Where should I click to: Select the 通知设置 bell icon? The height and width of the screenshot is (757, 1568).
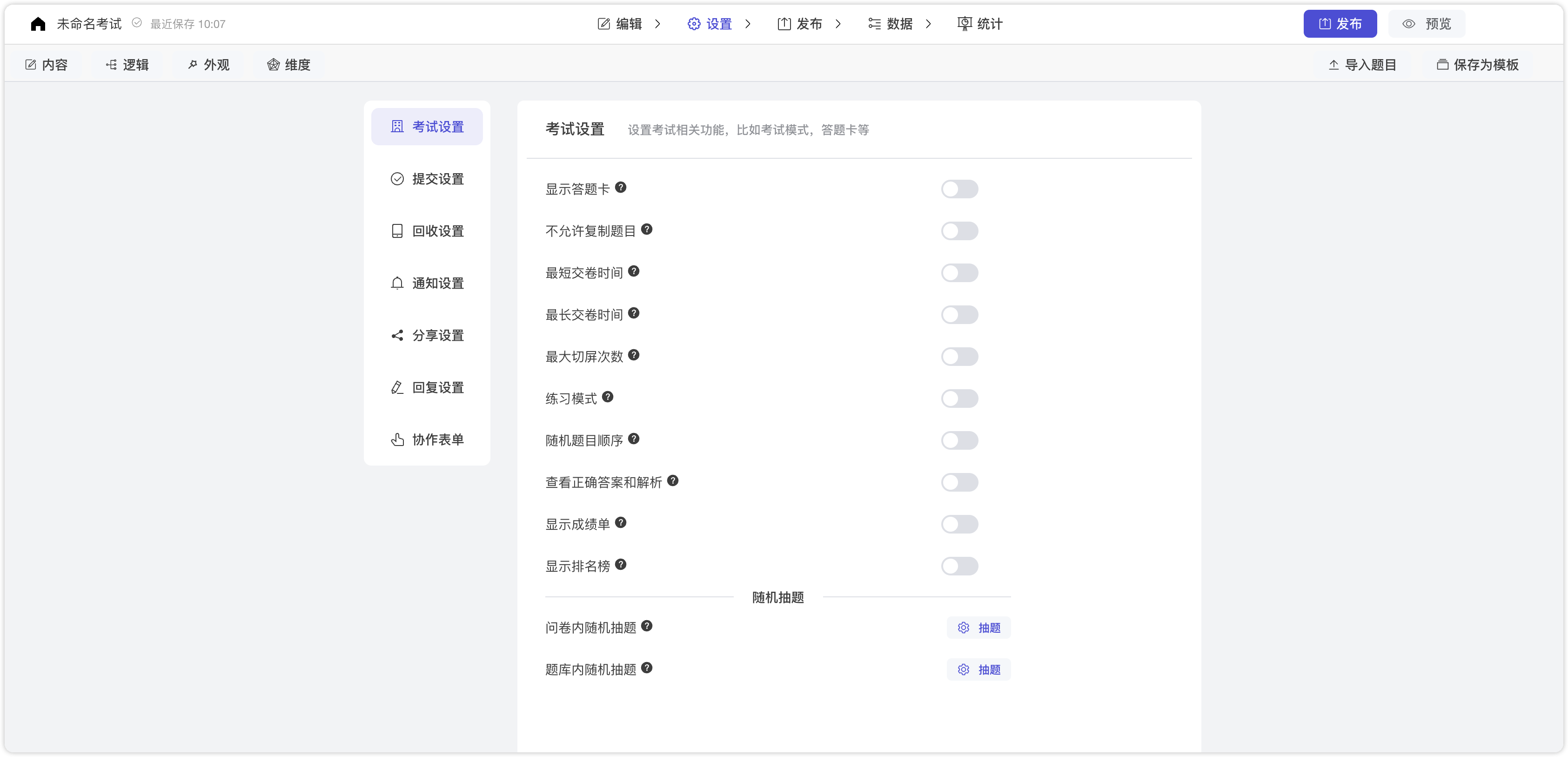[397, 283]
